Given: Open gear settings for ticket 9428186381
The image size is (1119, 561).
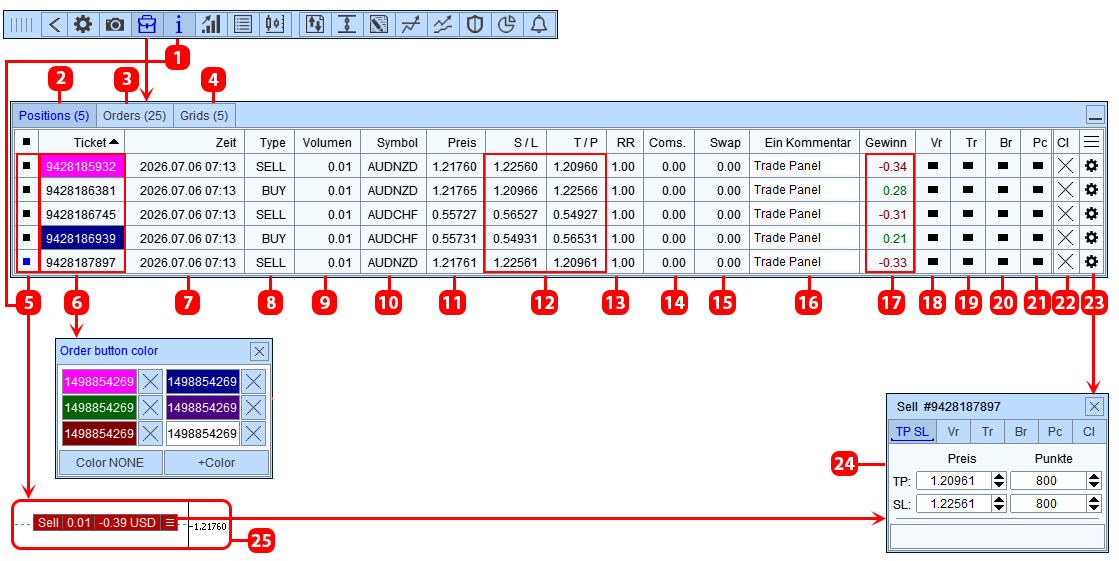Looking at the screenshot, I should (x=1091, y=190).
